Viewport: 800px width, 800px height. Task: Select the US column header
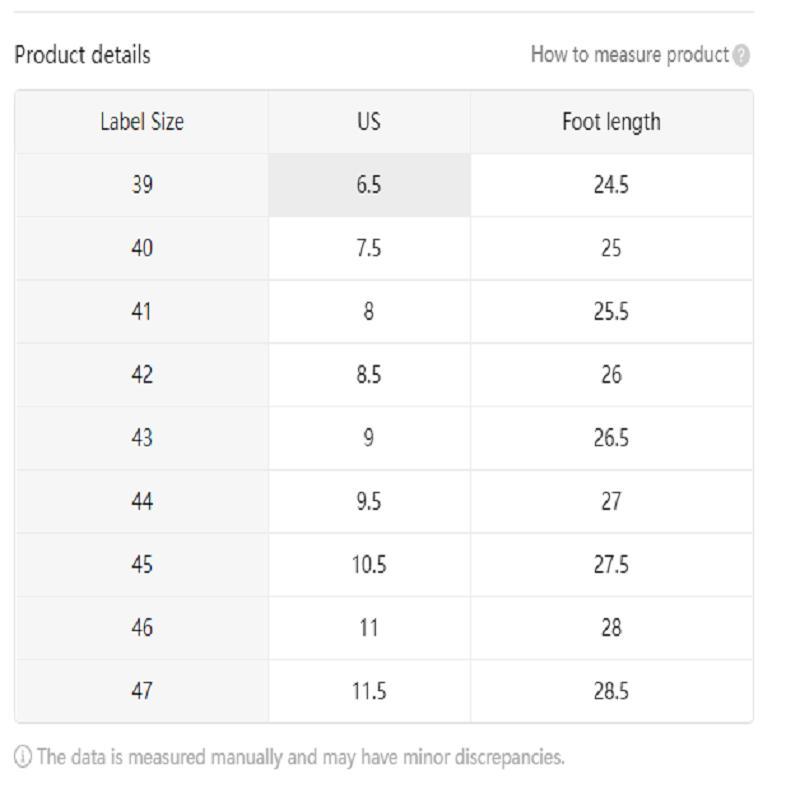point(369,122)
